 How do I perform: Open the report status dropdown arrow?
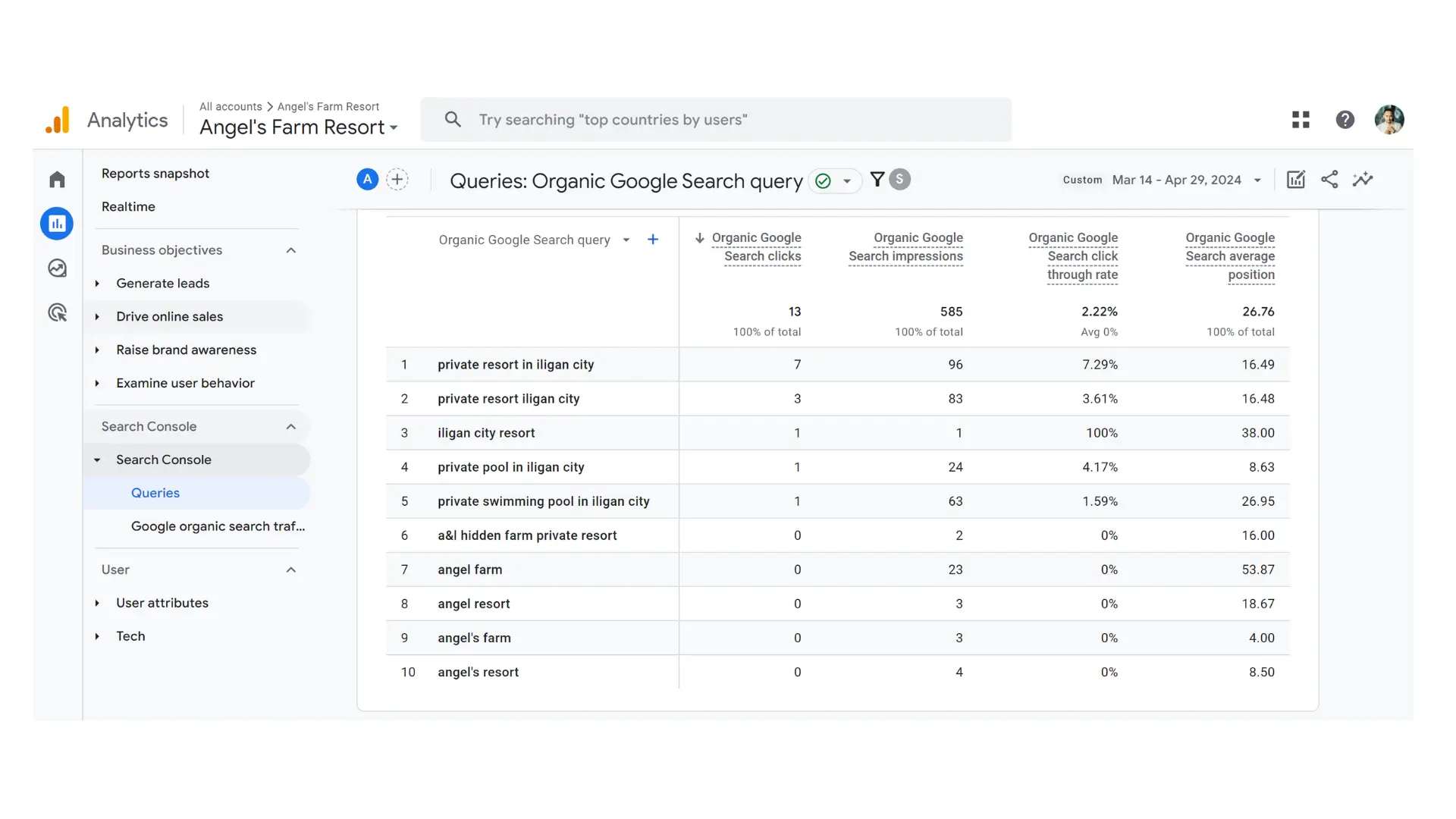click(x=847, y=181)
